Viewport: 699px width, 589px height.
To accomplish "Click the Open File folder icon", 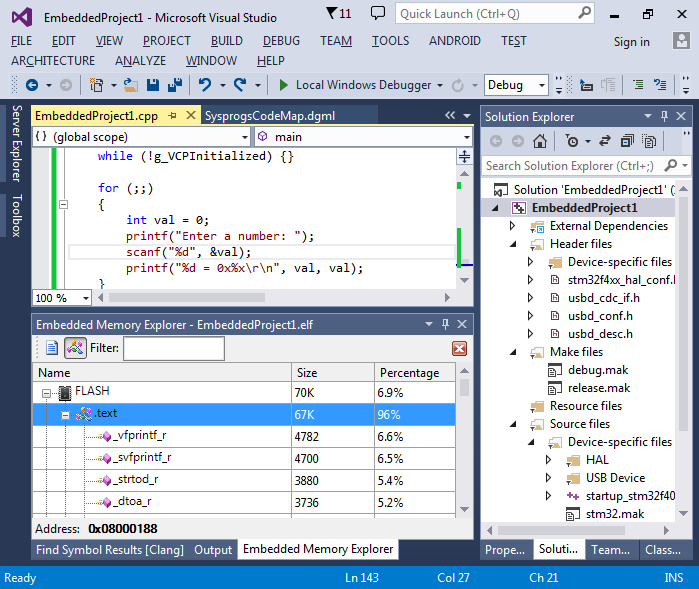I will click(131, 85).
